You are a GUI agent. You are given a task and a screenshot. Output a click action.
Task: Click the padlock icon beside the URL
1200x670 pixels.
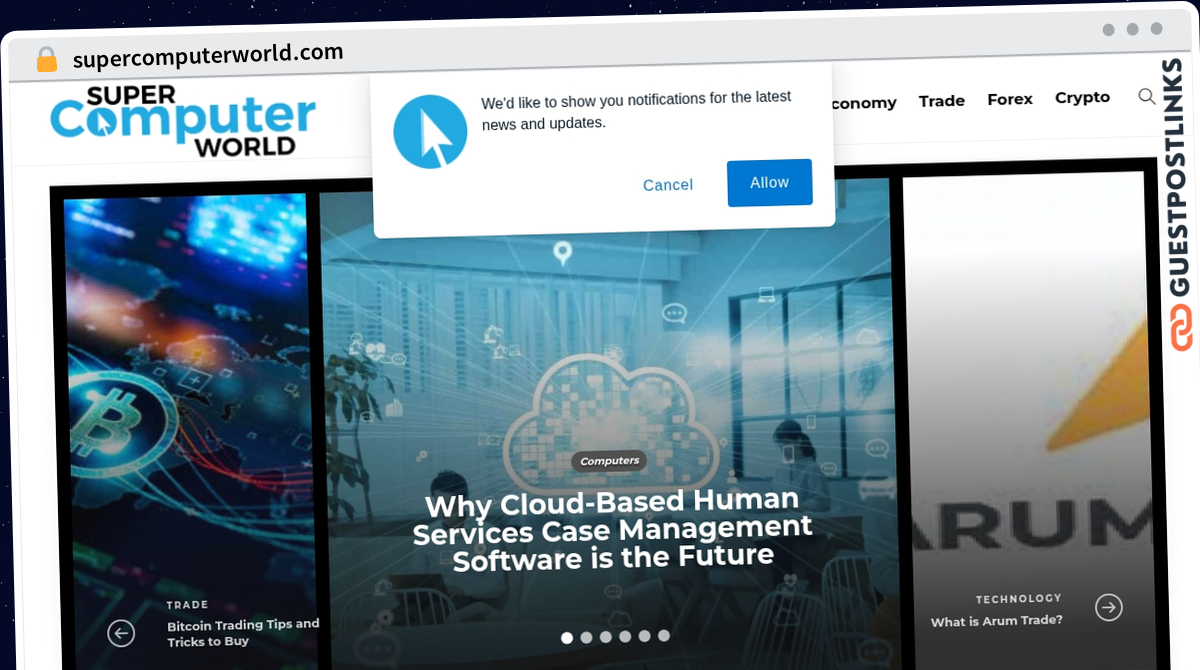pyautogui.click(x=47, y=60)
